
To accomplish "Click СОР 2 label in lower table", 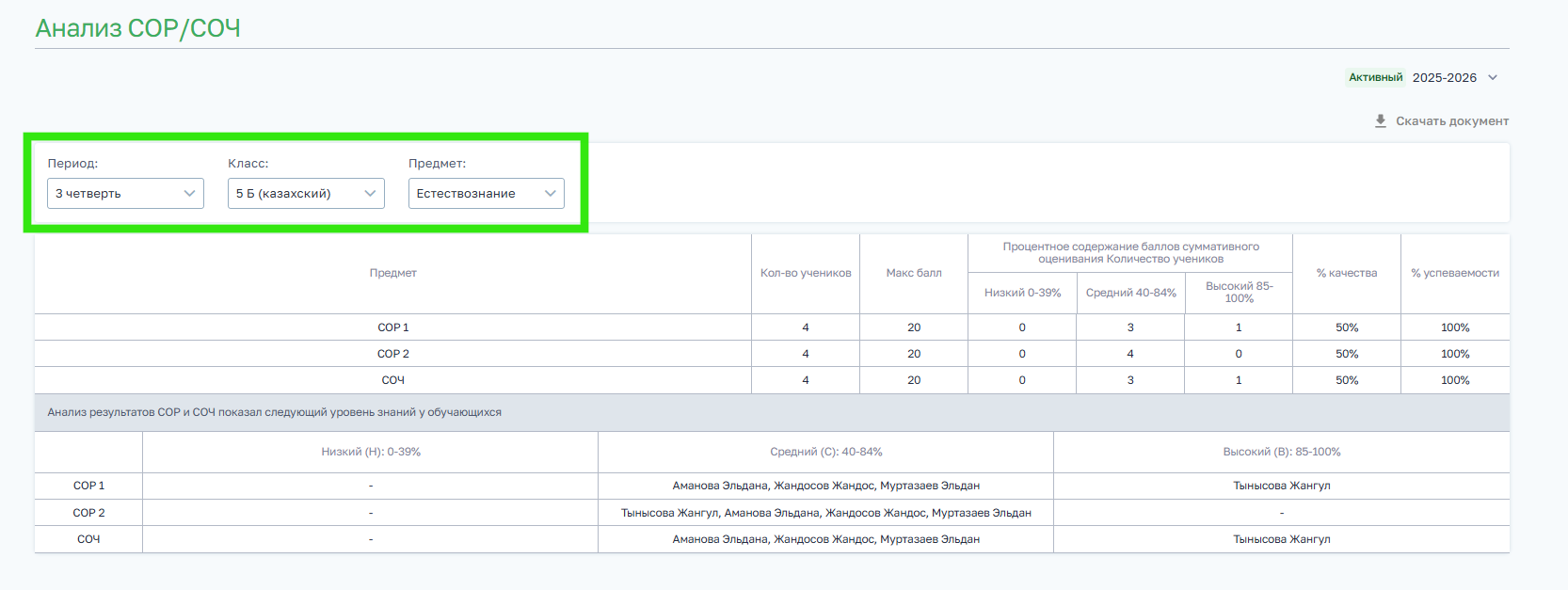I will pos(88,513).
